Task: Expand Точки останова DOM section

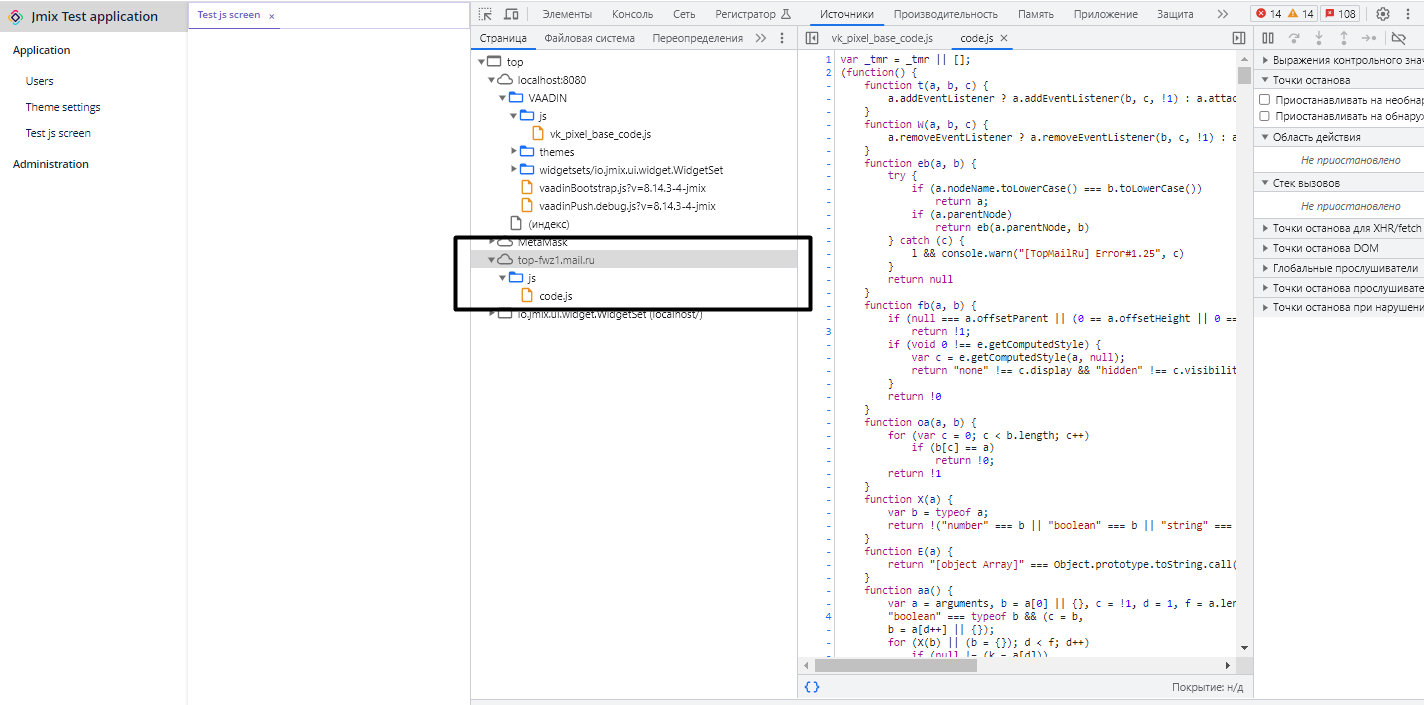Action: [x=1339, y=248]
